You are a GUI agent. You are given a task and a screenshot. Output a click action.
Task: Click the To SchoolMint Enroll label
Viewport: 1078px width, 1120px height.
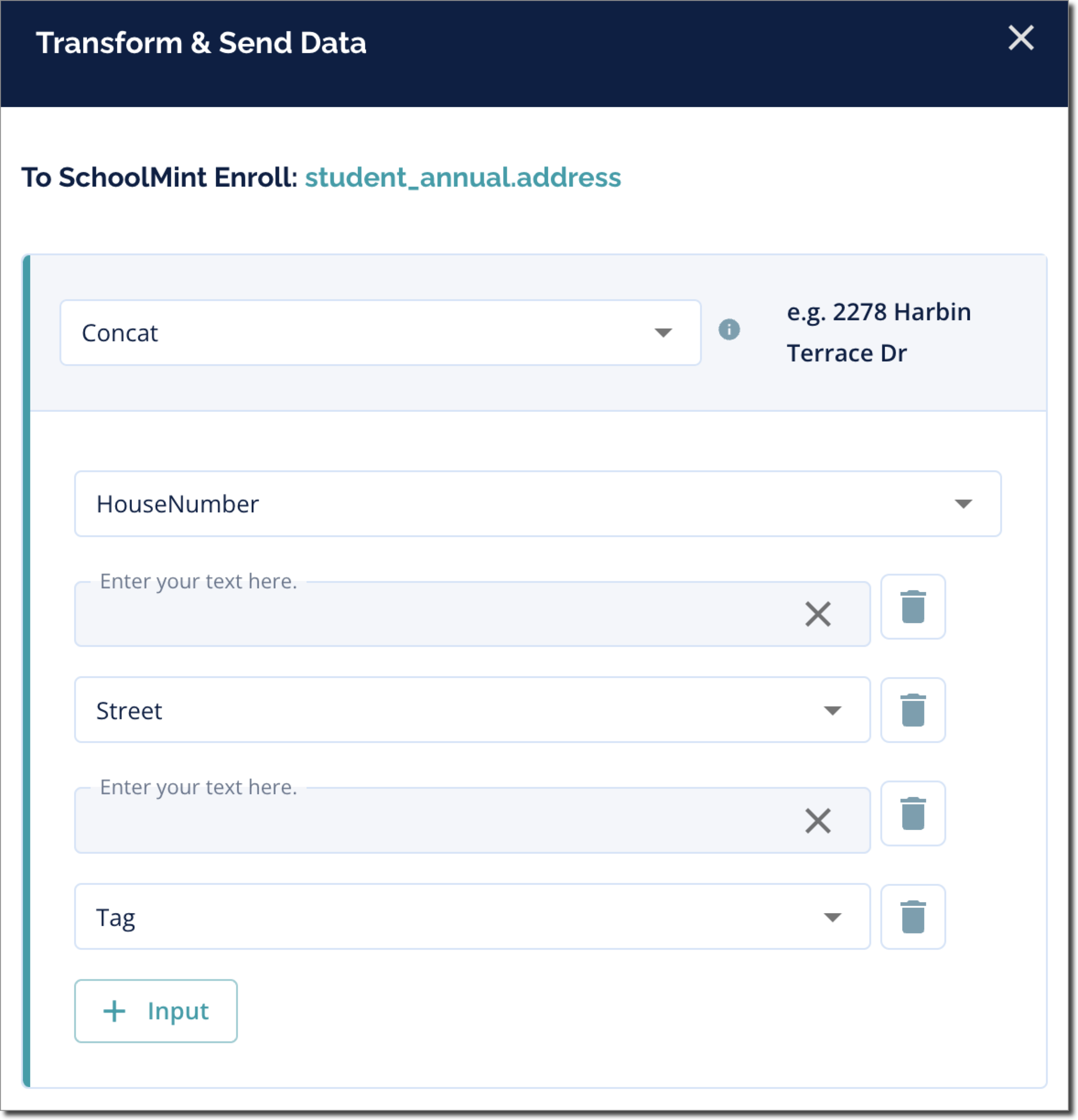[x=160, y=177]
